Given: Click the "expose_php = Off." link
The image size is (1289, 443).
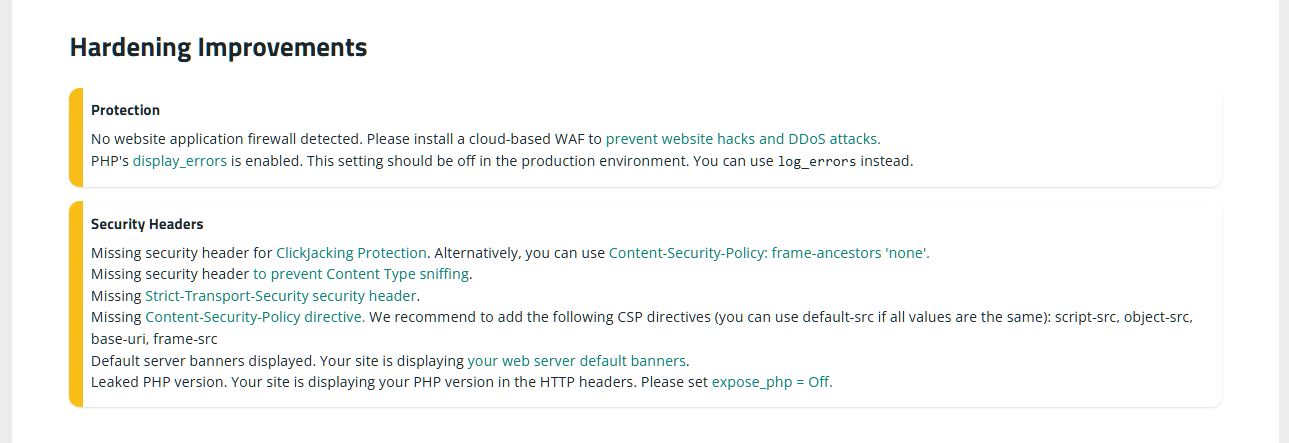Looking at the screenshot, I should tap(771, 381).
